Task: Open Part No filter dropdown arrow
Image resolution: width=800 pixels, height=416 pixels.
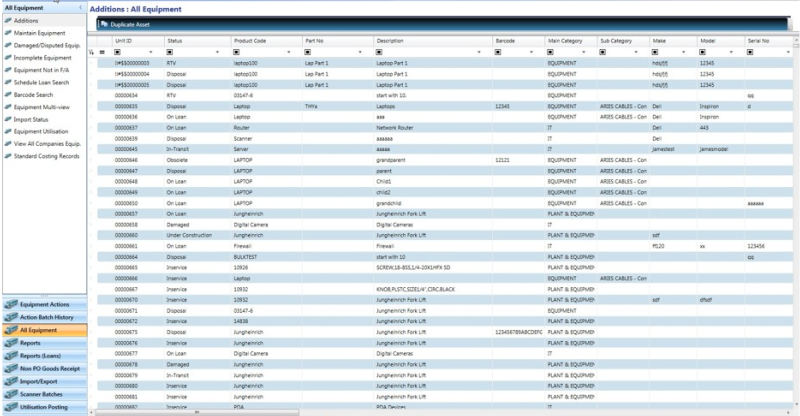Action: 360,52
